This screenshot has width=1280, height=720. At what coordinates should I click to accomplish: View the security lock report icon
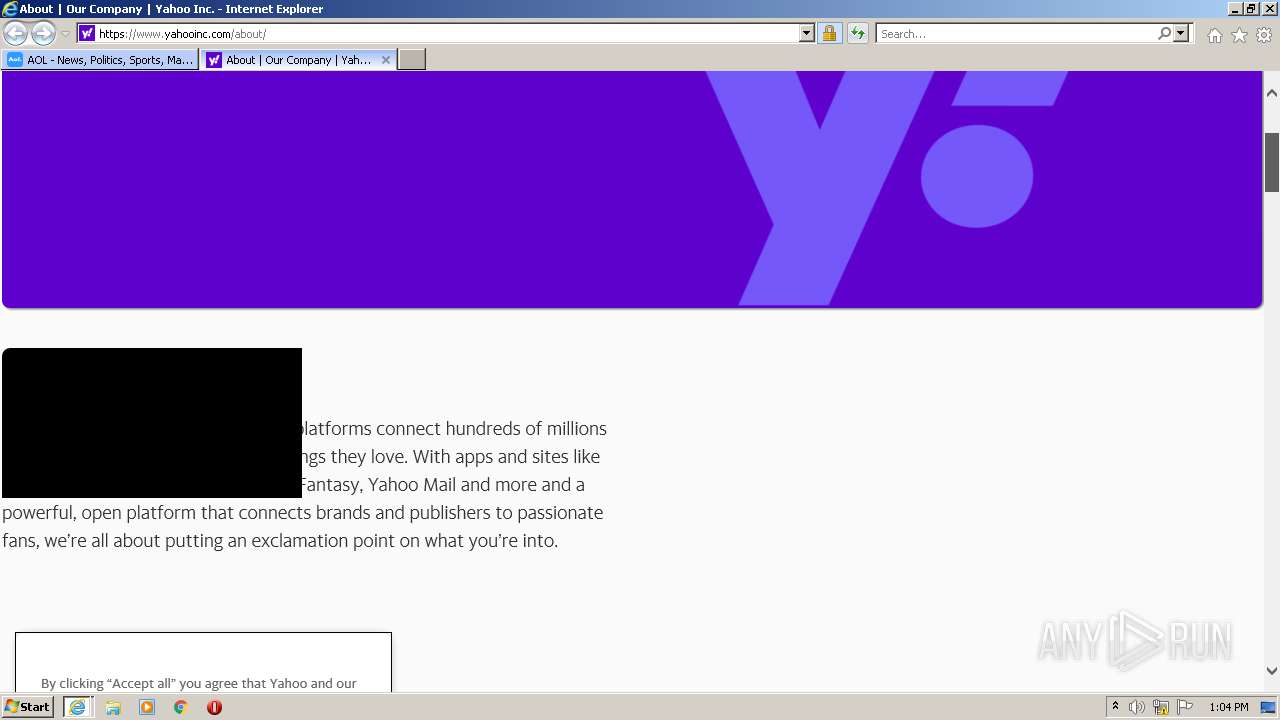[x=829, y=33]
